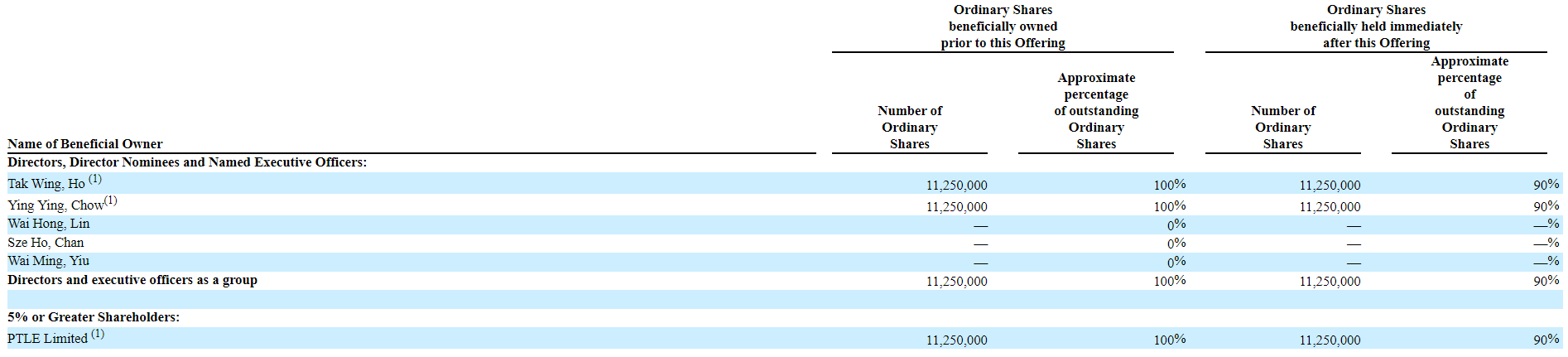Select PTLE Limited's 100% prior-offering percentage
The width and height of the screenshot is (1568, 357).
click(1170, 340)
